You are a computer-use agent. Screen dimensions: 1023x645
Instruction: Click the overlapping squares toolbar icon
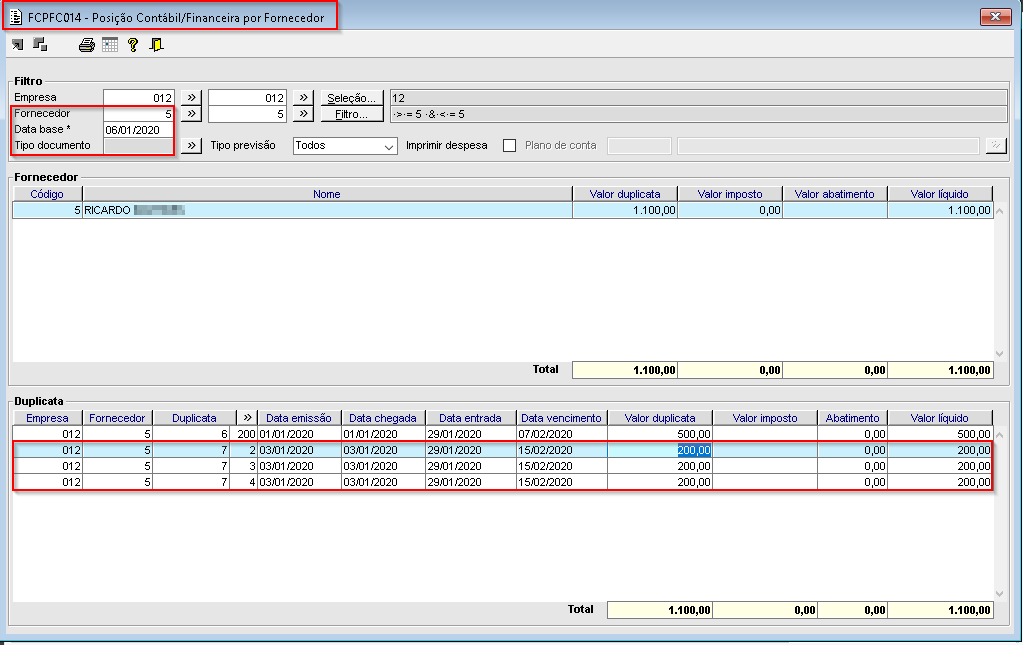tap(40, 45)
